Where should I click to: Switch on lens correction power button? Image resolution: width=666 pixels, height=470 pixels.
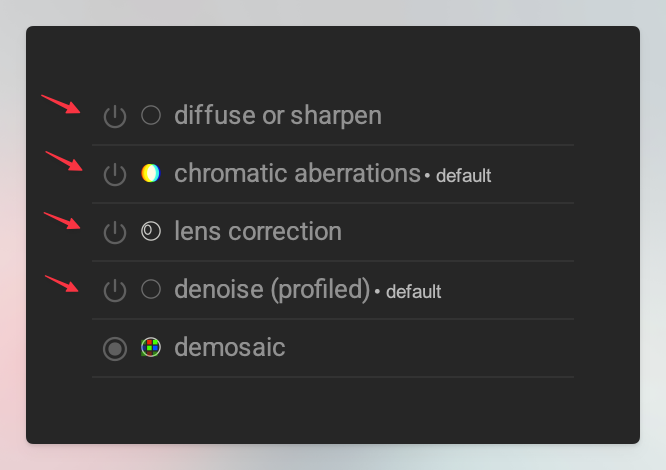click(116, 232)
